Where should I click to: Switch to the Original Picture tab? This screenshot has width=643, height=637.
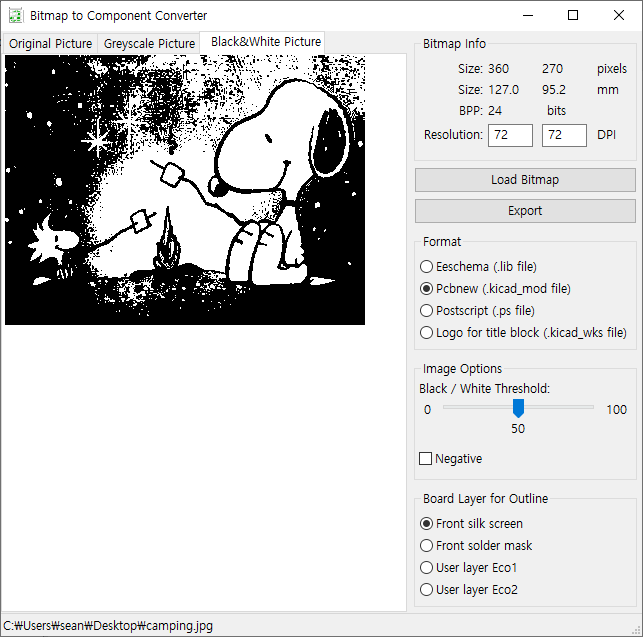(50, 43)
